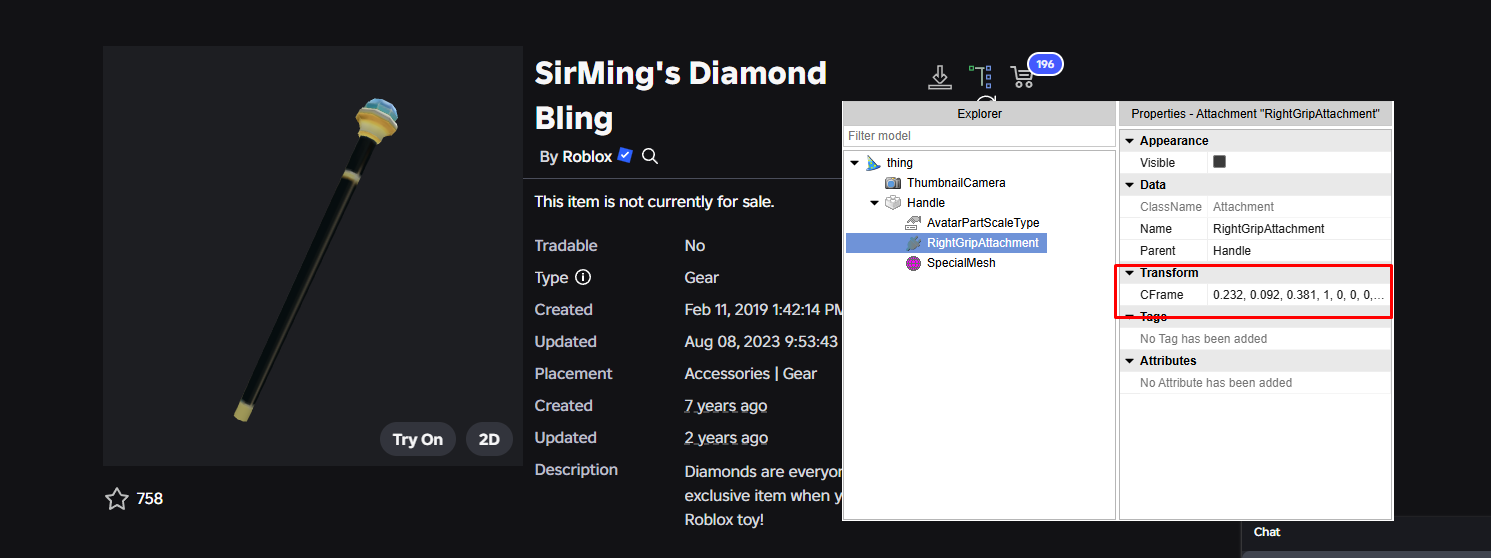Collapse the Data properties section
This screenshot has height=558, width=1491.
pyautogui.click(x=1129, y=185)
